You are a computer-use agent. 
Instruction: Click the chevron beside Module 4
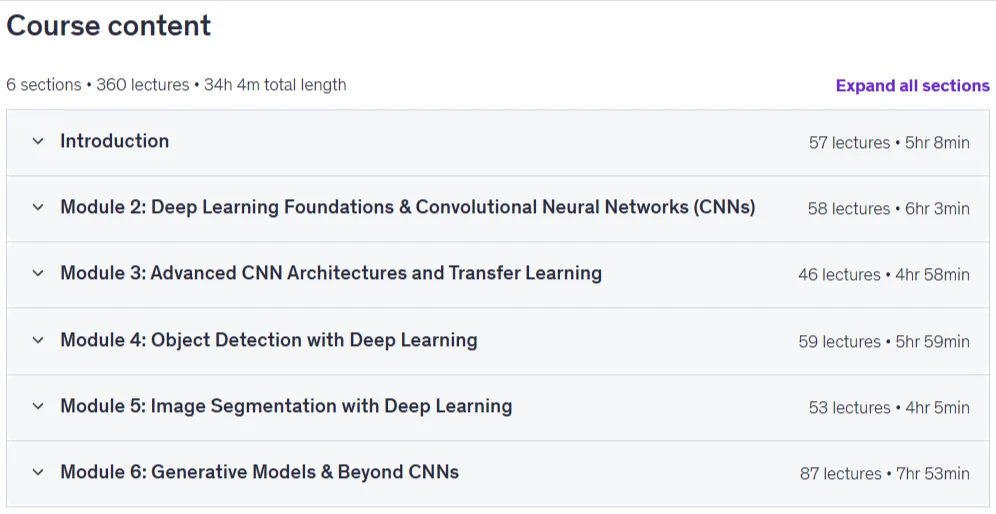[x=38, y=340]
